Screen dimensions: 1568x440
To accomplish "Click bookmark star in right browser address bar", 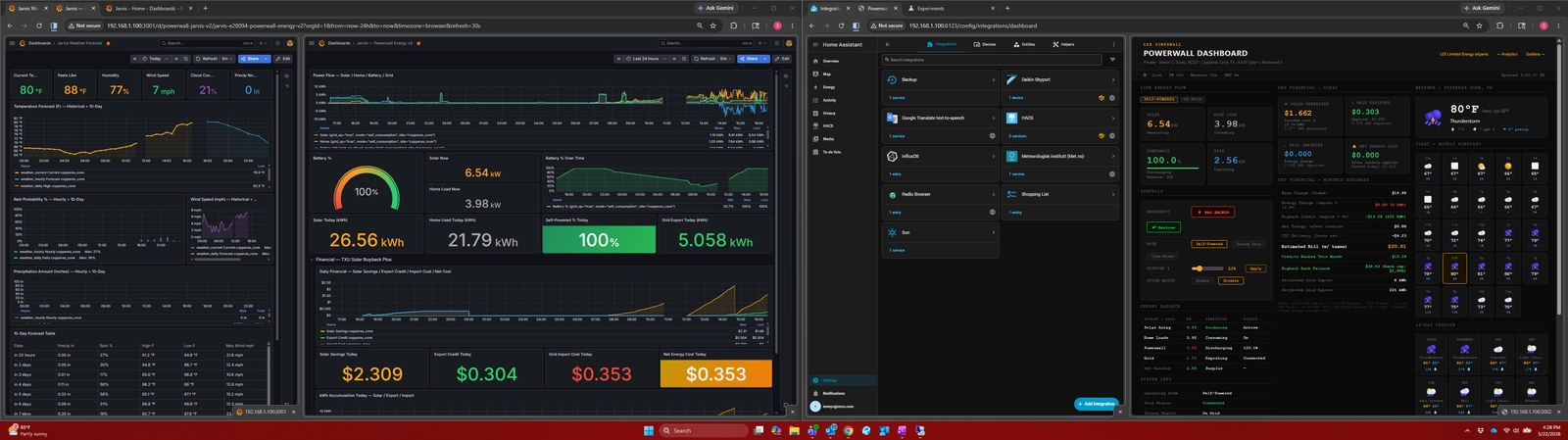I will click(x=1480, y=25).
